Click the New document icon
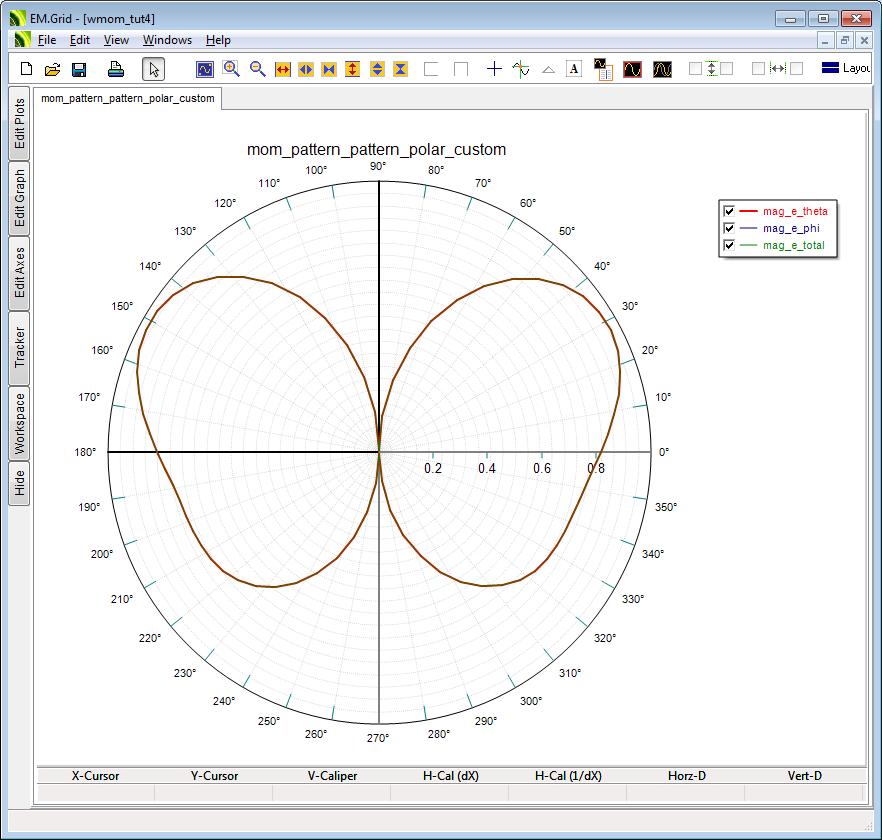 point(27,69)
